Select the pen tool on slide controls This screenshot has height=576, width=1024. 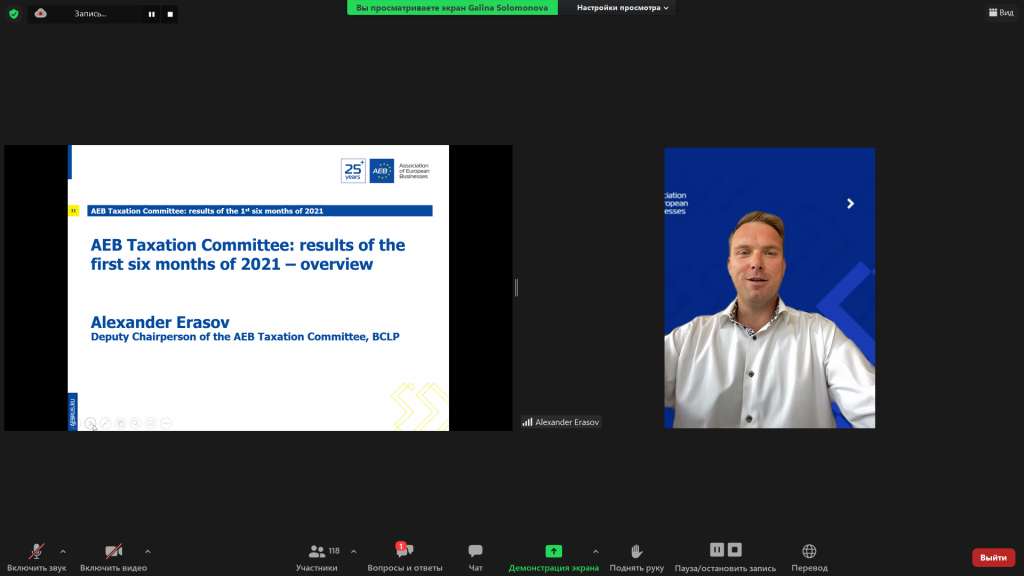(106, 423)
